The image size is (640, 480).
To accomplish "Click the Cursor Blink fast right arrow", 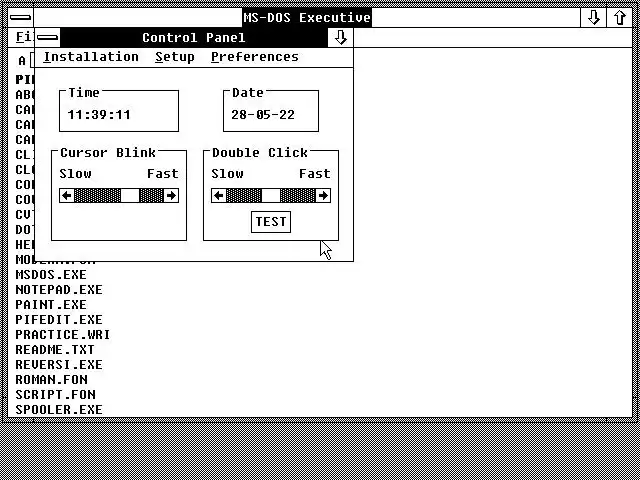I will (171, 196).
